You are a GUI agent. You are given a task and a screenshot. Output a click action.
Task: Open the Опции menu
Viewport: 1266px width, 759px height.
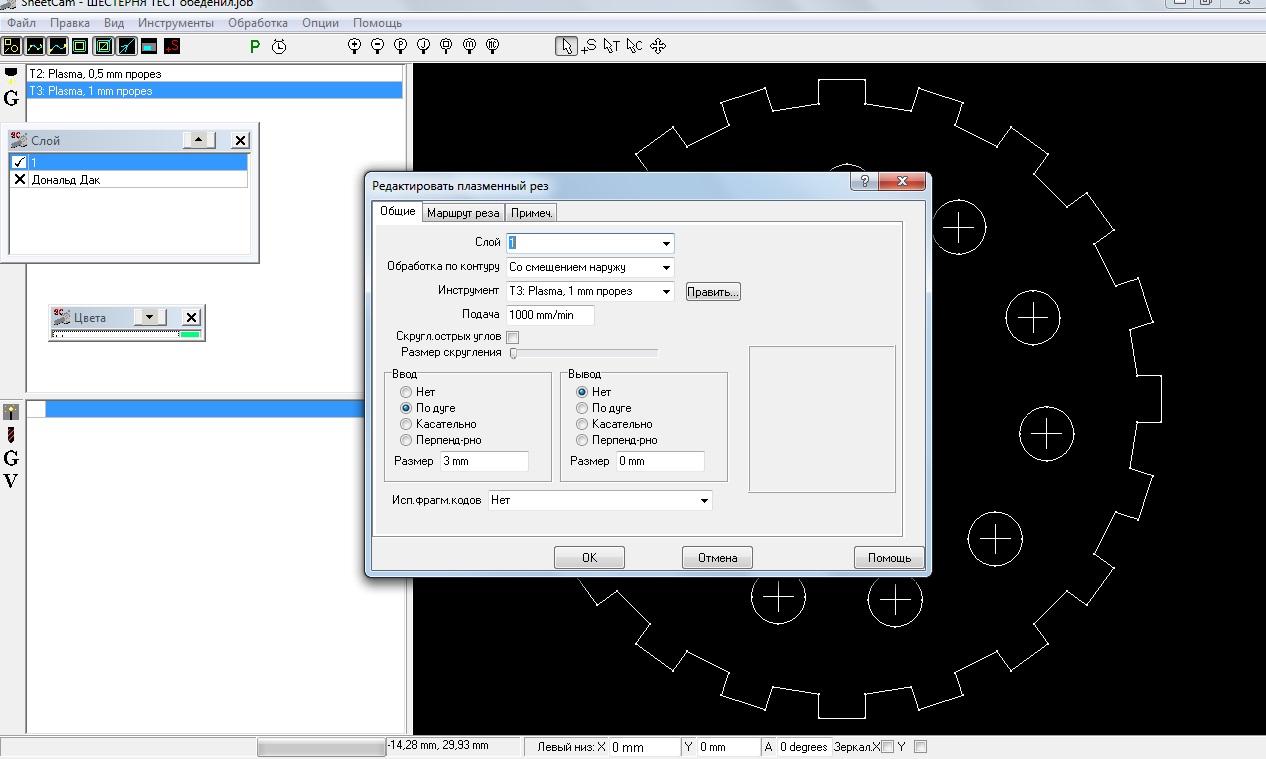click(319, 22)
